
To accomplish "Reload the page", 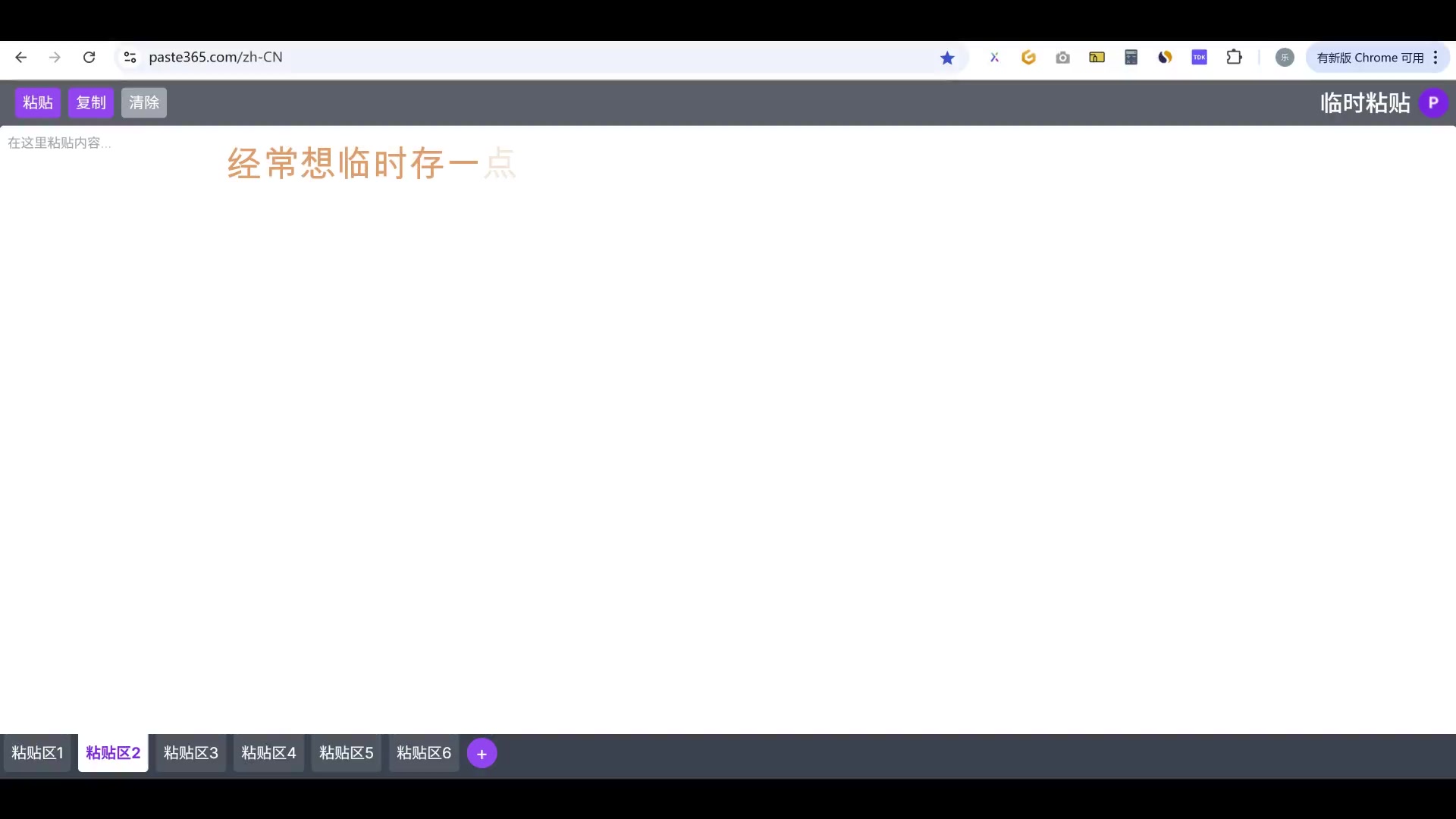I will [x=89, y=58].
